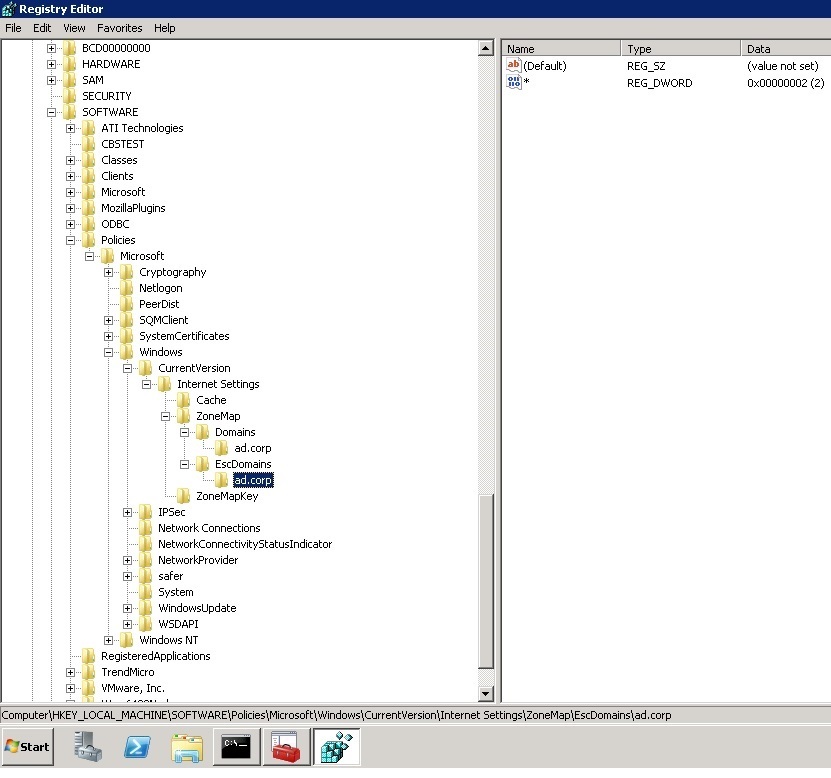Open PowerShell from the taskbar

[136, 747]
